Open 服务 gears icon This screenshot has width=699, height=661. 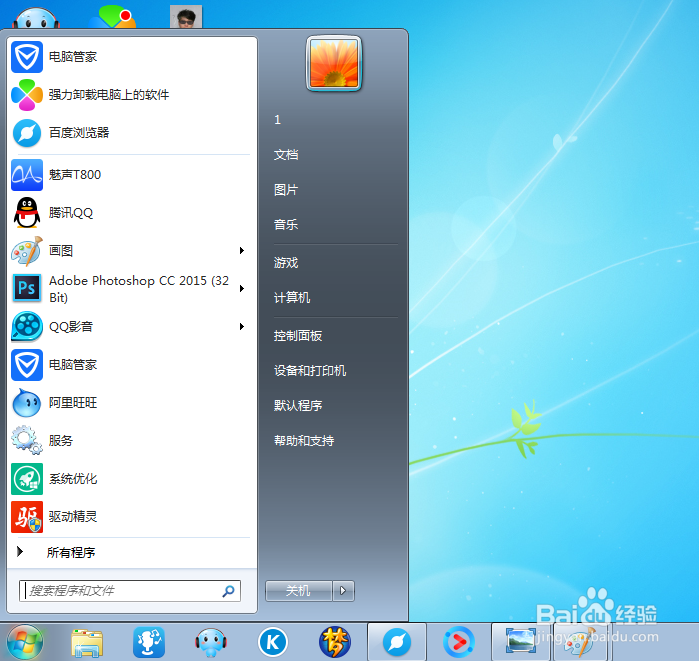27,440
